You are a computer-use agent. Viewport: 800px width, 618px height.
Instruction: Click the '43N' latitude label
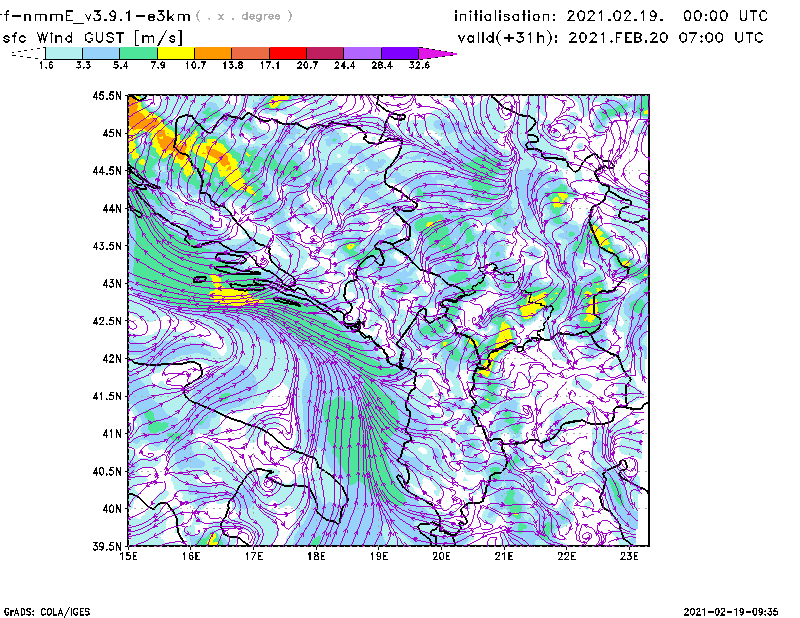click(112, 283)
